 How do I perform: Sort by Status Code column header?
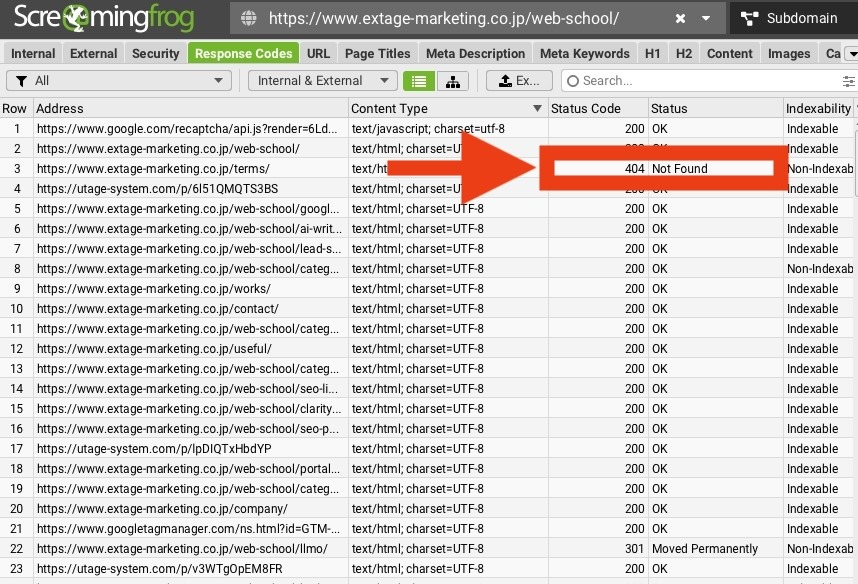pos(598,108)
